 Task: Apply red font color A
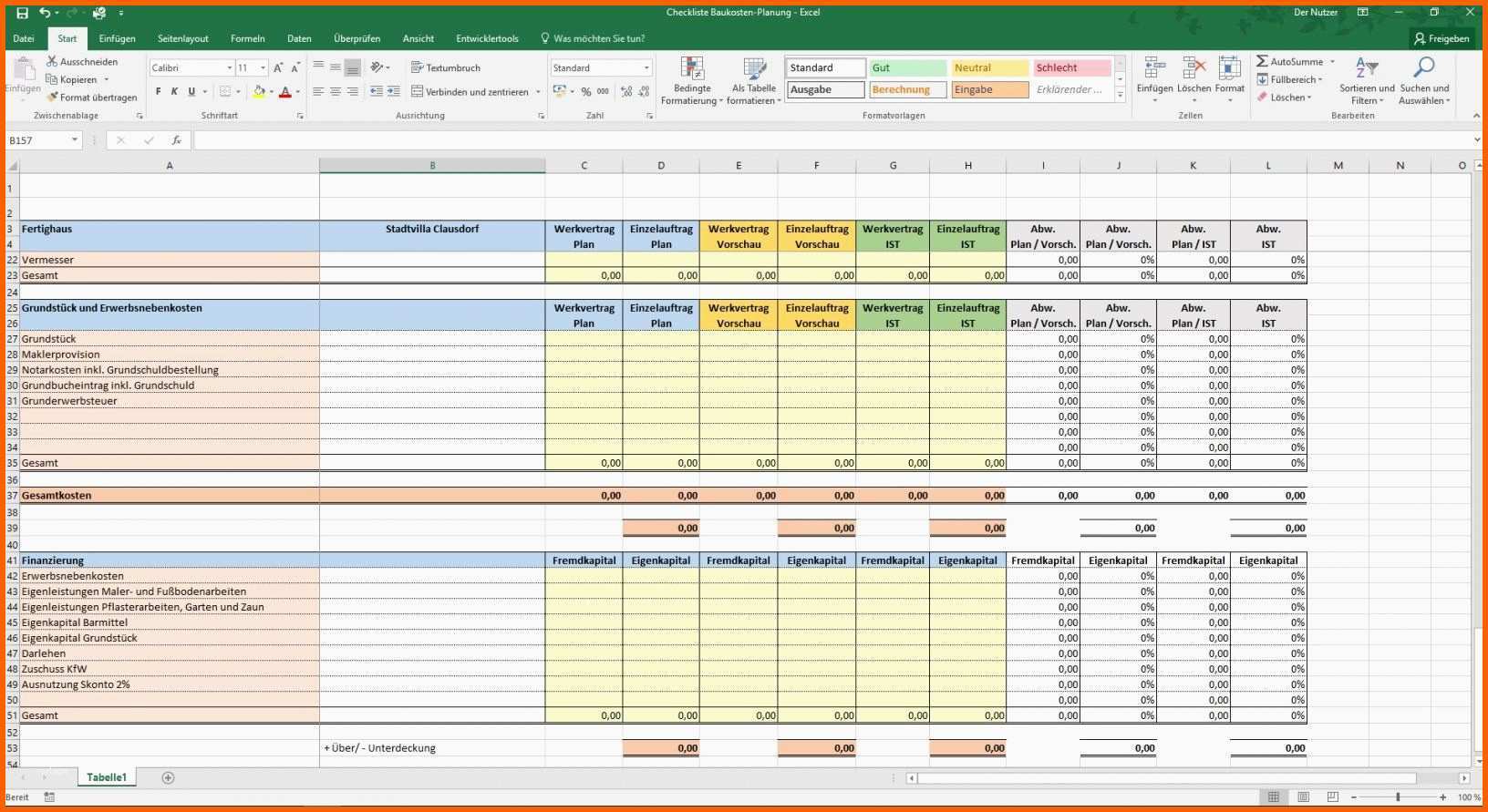pyautogui.click(x=284, y=91)
